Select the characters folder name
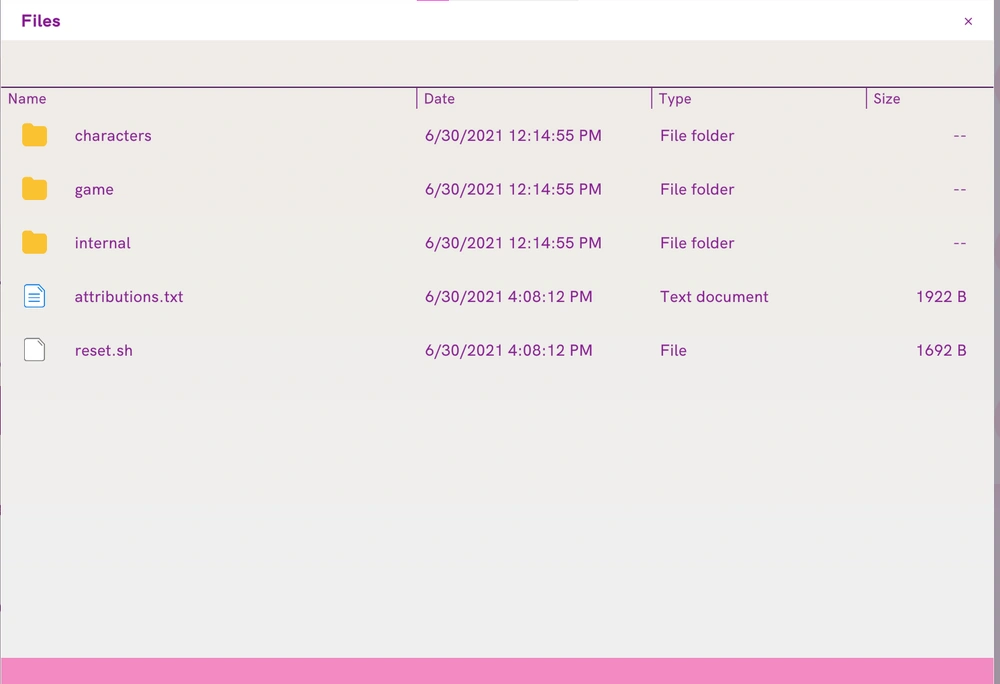Viewport: 1000px width, 684px height. click(x=113, y=136)
